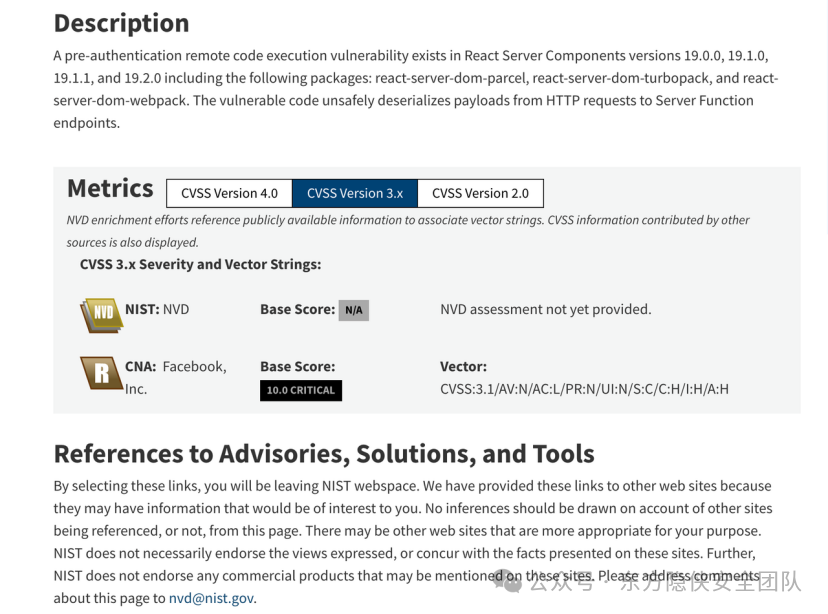The height and width of the screenshot is (614, 828).
Task: Click the 'NIST: NVD' source label
Action: click(x=157, y=309)
